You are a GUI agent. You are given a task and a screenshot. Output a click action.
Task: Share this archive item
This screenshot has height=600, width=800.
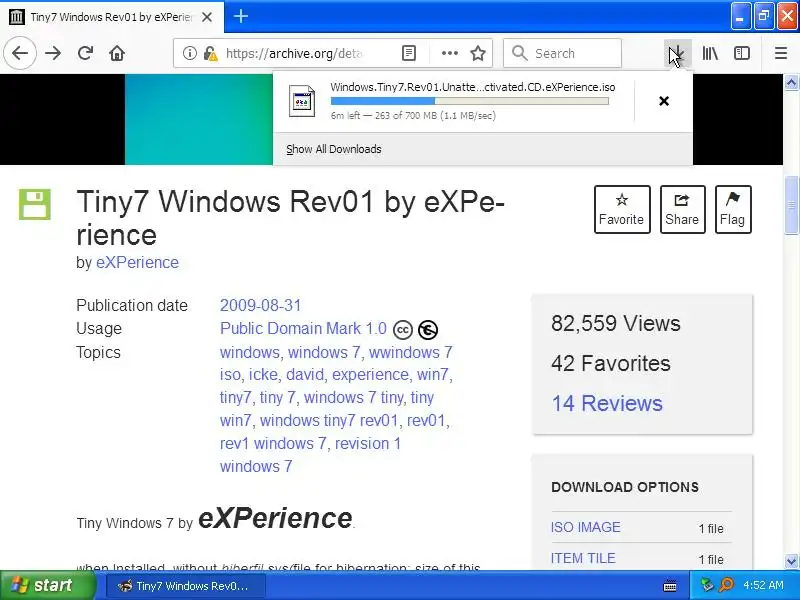tap(683, 210)
